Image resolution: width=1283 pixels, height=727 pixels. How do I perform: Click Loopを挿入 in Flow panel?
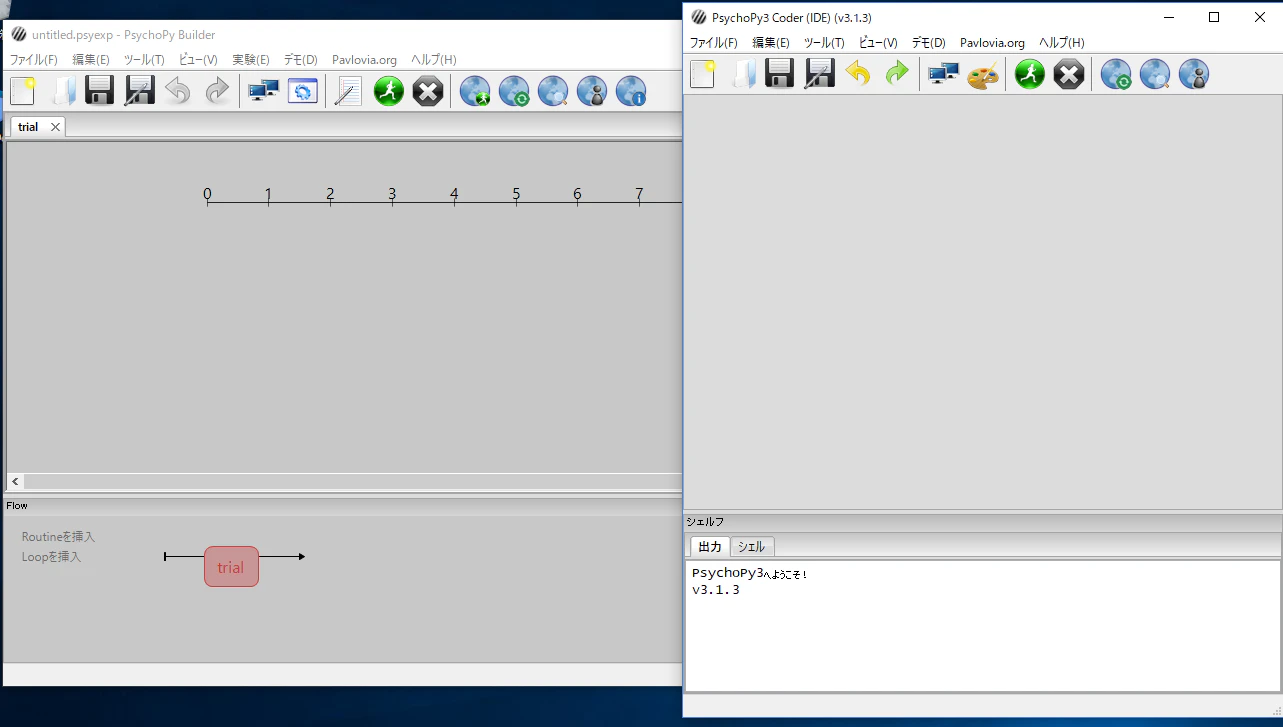tap(52, 557)
